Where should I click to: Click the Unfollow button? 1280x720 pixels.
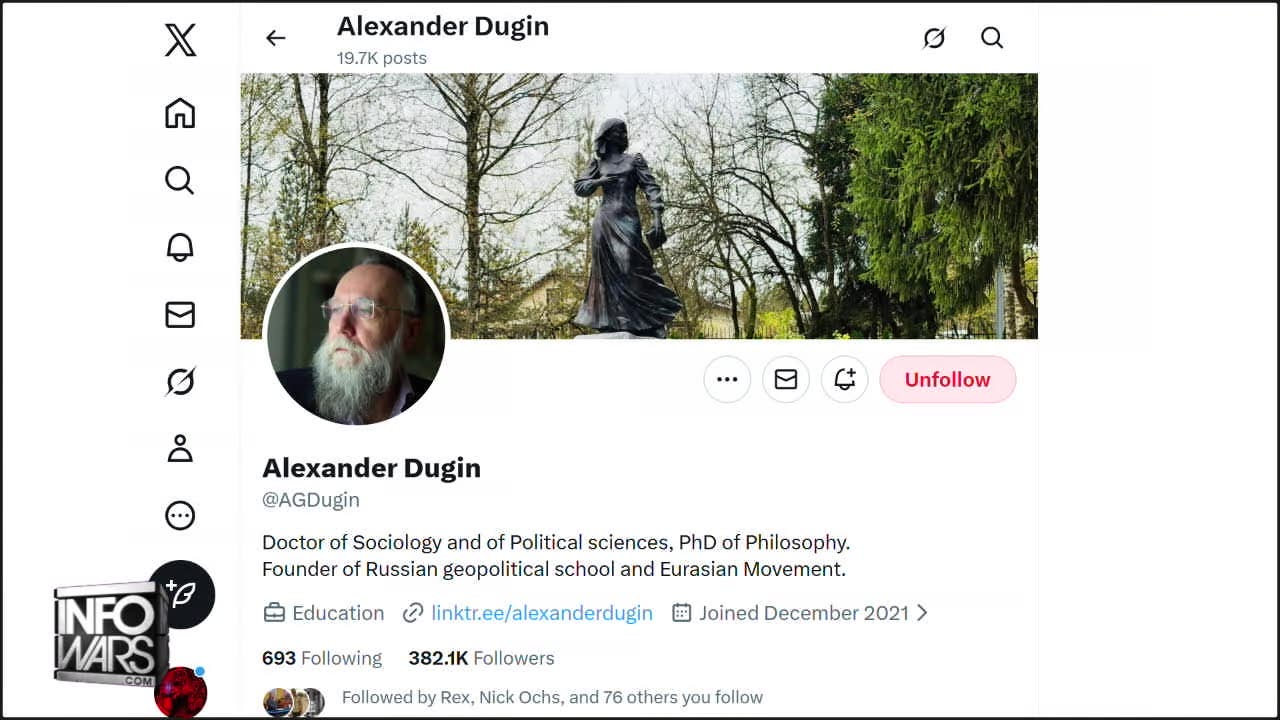click(948, 379)
